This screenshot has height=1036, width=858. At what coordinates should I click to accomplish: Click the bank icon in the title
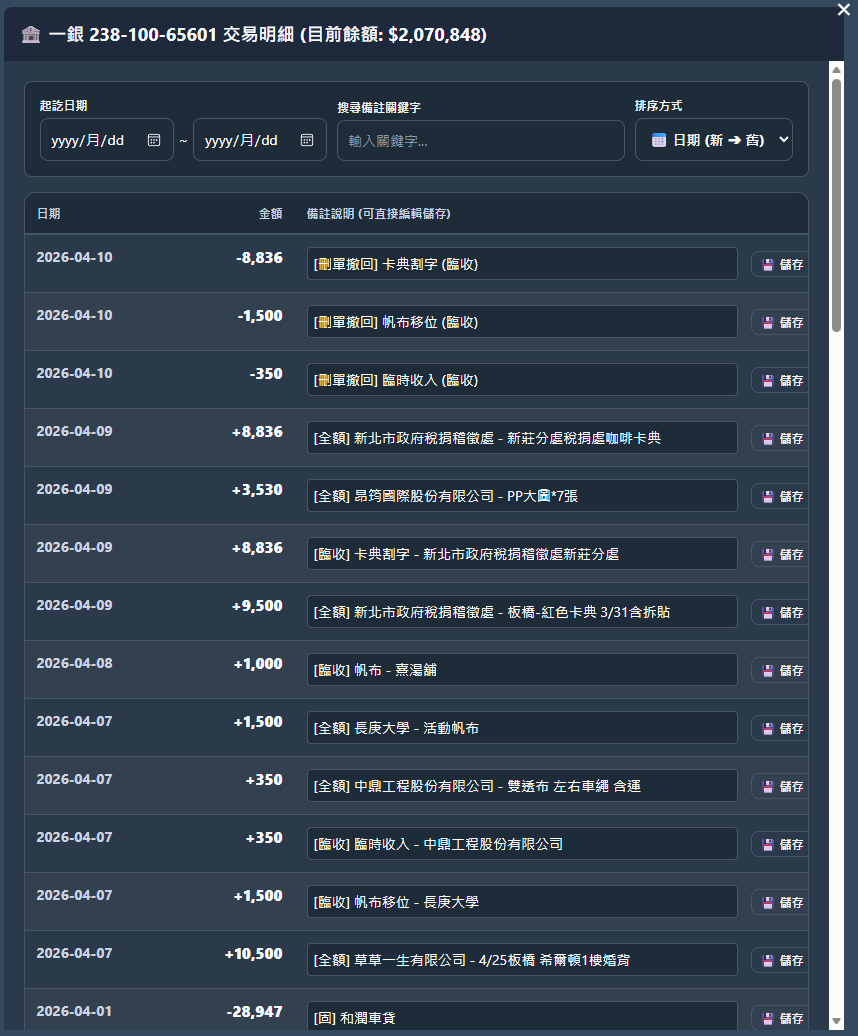(31, 35)
